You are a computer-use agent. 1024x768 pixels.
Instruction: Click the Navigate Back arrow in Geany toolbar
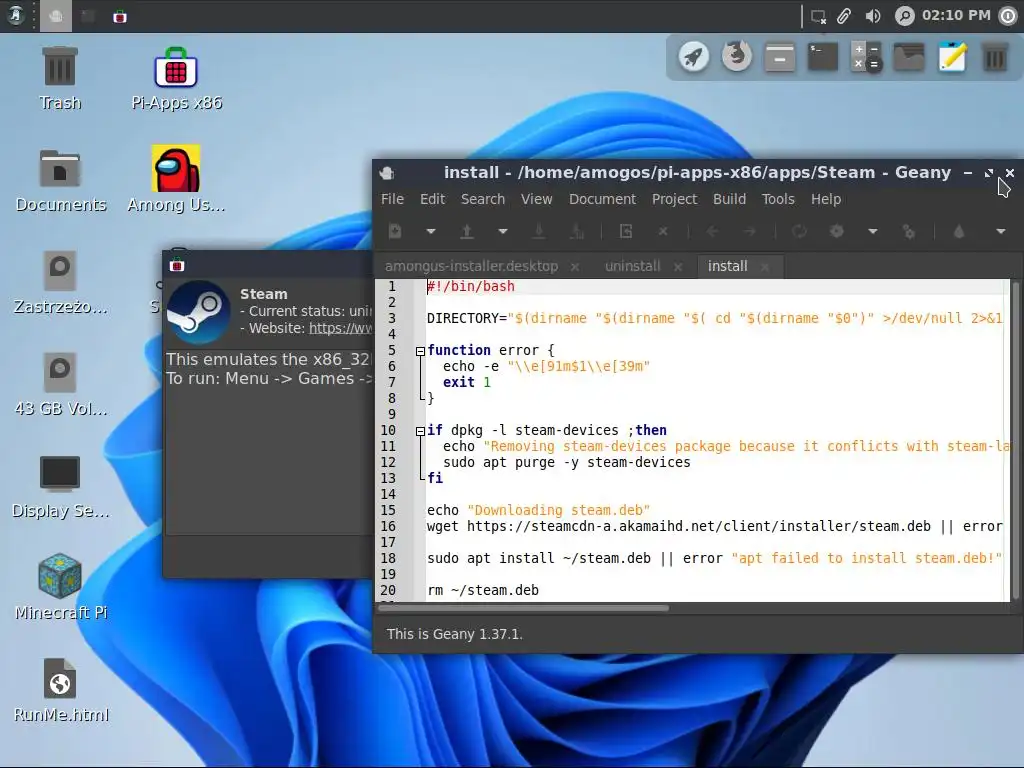pyautogui.click(x=712, y=231)
